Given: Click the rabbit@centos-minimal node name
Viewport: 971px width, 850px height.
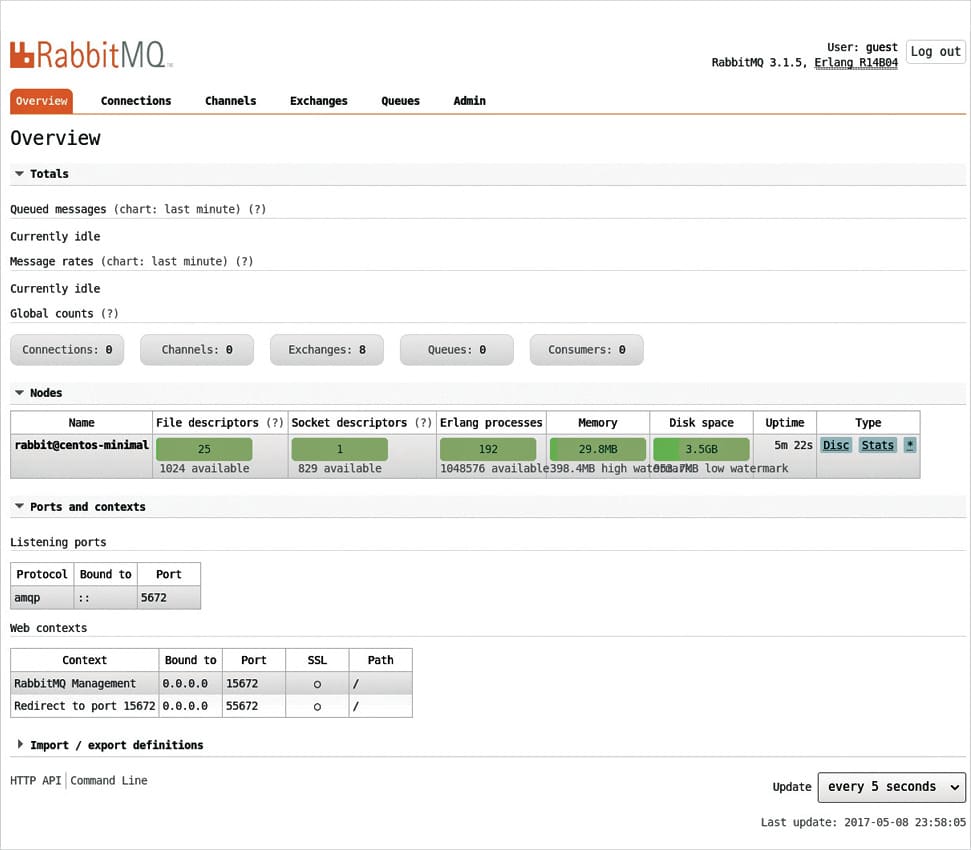Looking at the screenshot, I should coord(81,445).
